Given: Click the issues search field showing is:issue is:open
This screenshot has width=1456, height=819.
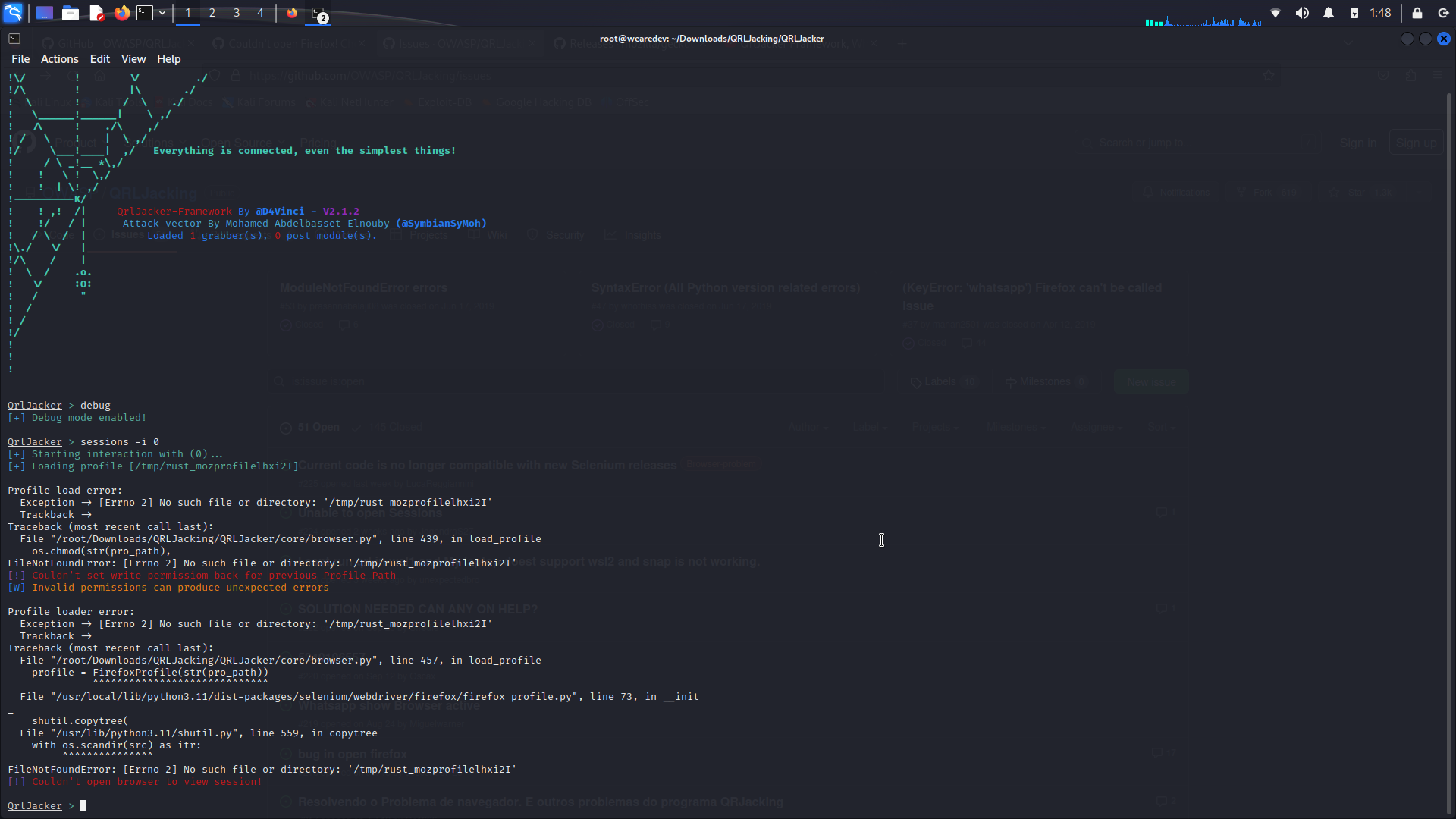Looking at the screenshot, I should pyautogui.click(x=531, y=381).
